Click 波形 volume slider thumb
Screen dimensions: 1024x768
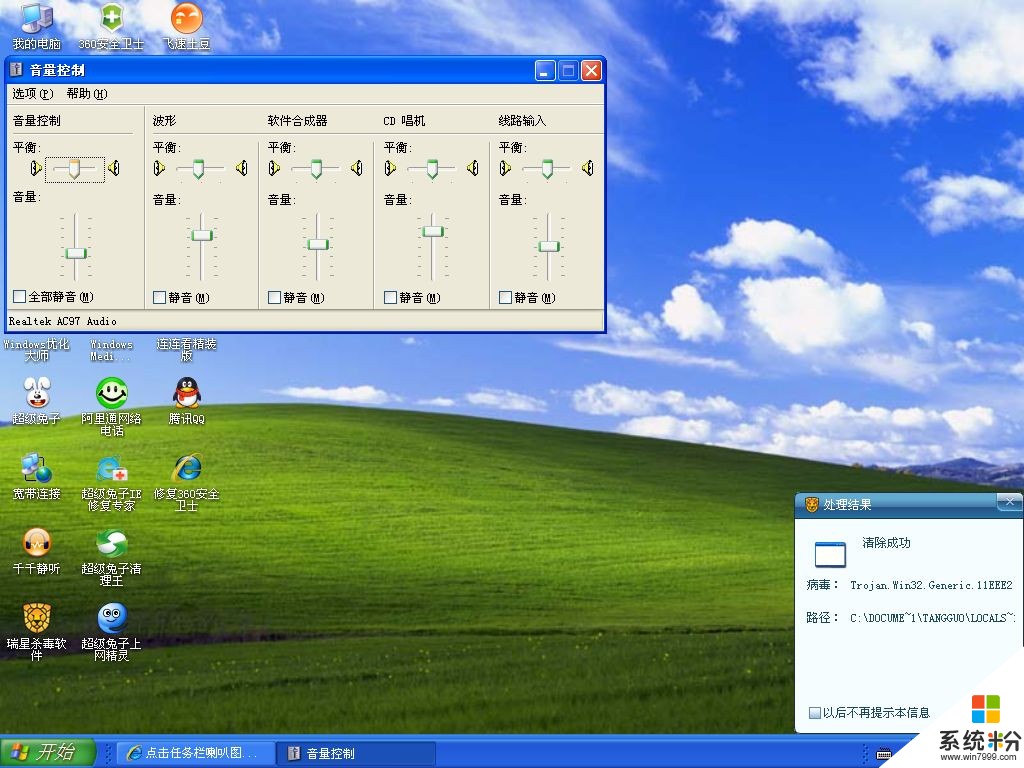[x=202, y=236]
